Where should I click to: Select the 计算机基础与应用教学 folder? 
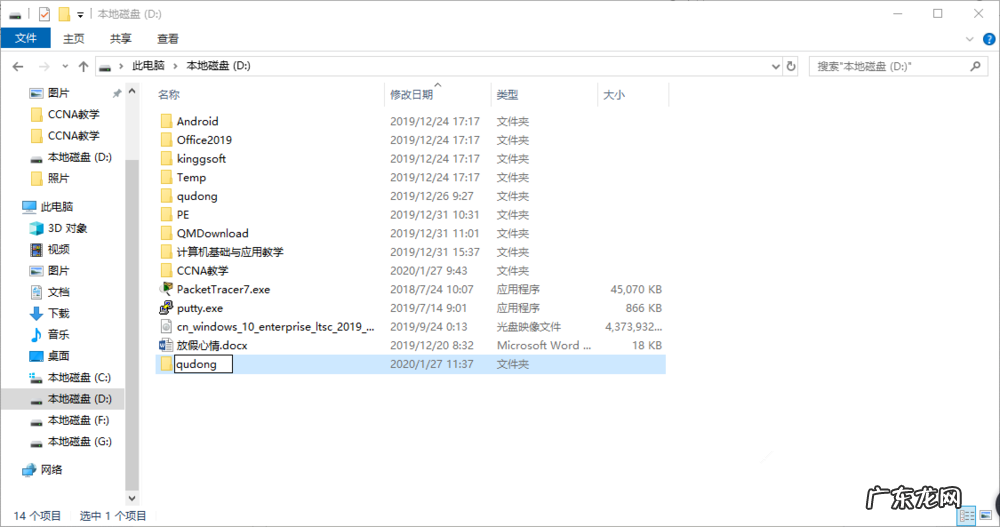[230, 252]
